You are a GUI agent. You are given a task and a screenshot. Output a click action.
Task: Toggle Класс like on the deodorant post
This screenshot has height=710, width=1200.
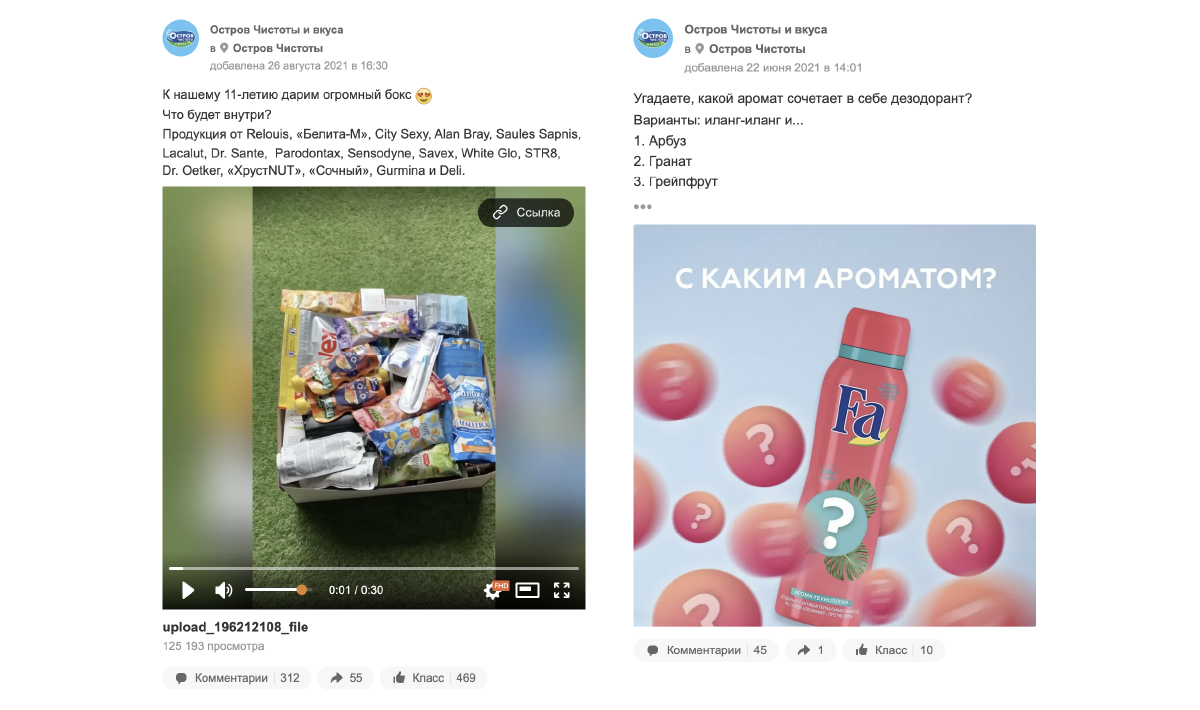click(x=893, y=650)
